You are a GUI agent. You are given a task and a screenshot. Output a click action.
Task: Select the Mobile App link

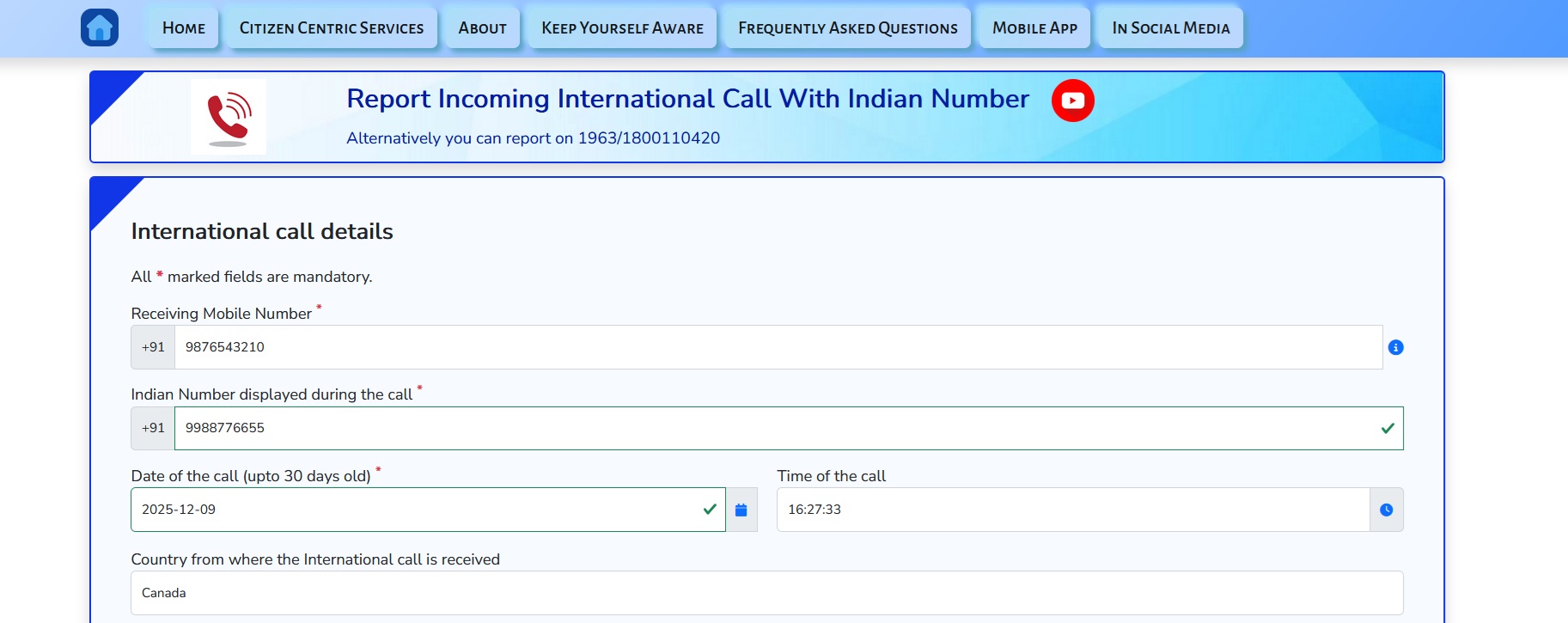click(1034, 27)
